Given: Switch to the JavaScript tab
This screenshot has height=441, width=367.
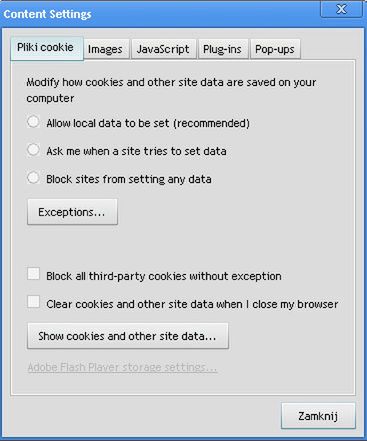Looking at the screenshot, I should coord(163,49).
